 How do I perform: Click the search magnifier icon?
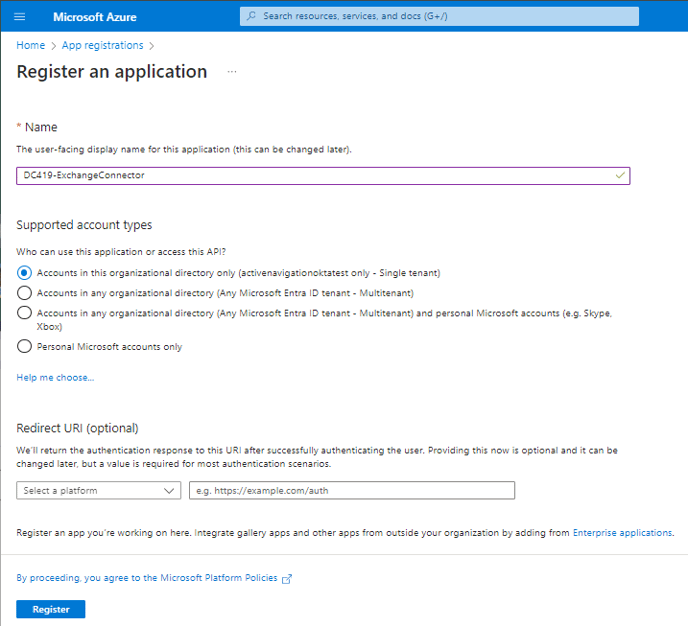click(251, 16)
